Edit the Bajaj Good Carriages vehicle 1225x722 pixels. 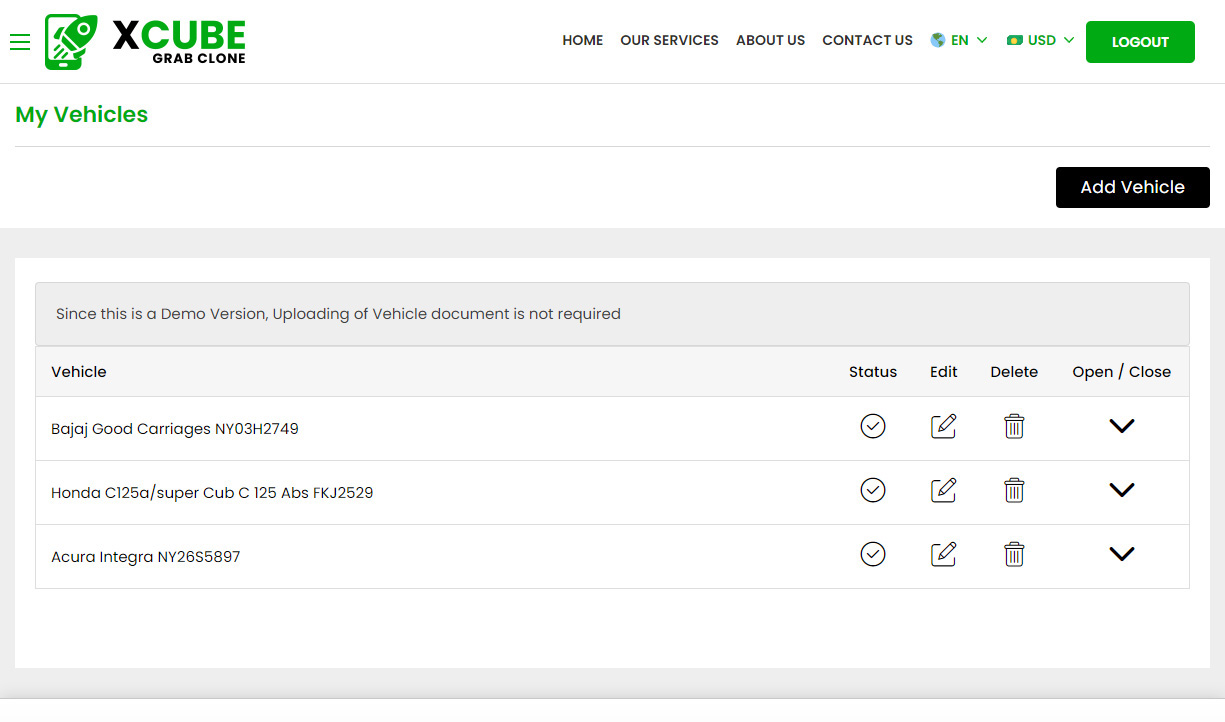(x=943, y=427)
